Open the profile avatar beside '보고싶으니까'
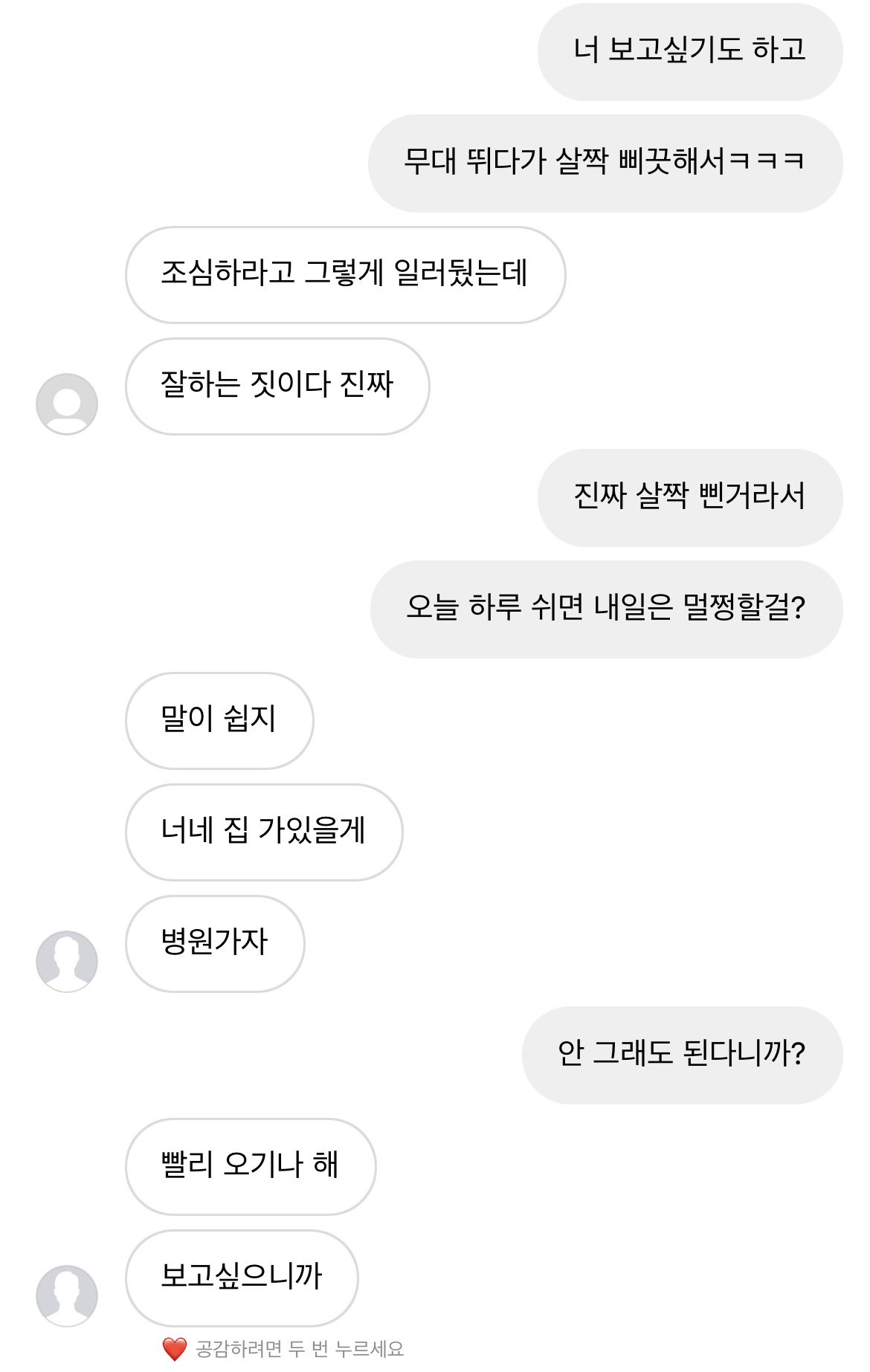The image size is (870, 1372). 67,1295
